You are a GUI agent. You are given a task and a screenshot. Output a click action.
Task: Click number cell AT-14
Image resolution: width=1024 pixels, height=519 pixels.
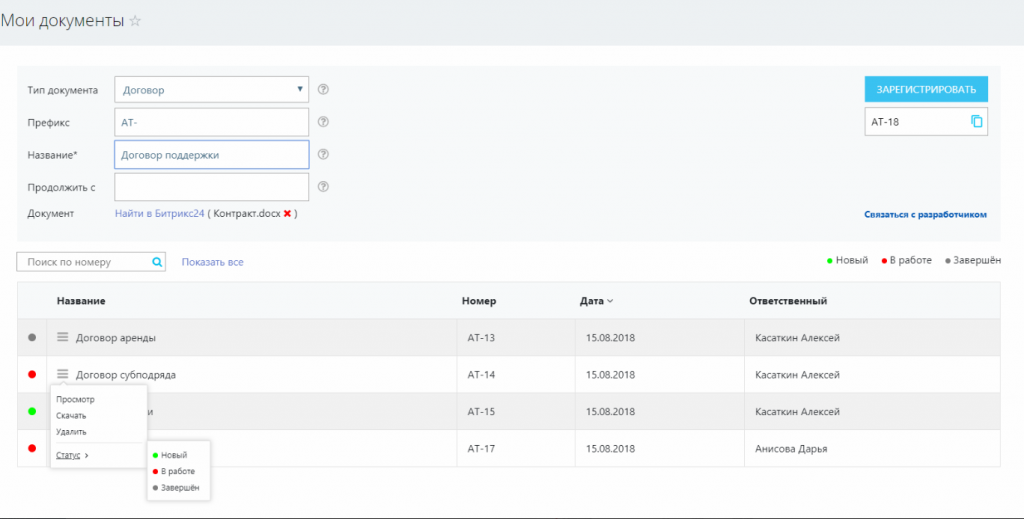point(481,375)
